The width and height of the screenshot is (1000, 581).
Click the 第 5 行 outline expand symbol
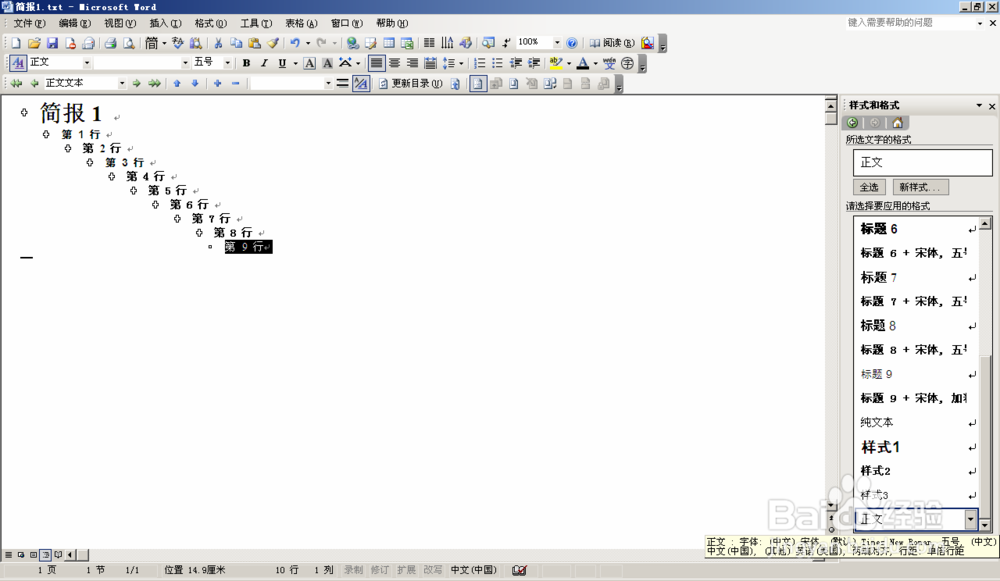pyautogui.click(x=133, y=191)
